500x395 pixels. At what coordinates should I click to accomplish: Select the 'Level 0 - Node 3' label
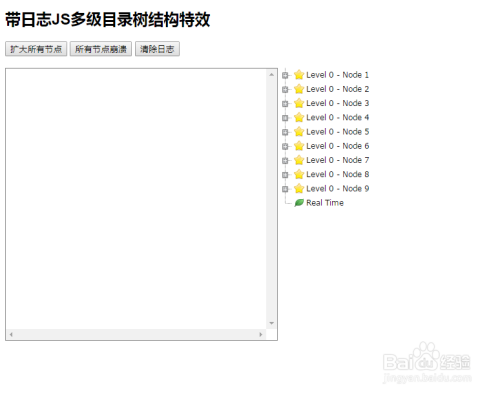click(x=337, y=103)
